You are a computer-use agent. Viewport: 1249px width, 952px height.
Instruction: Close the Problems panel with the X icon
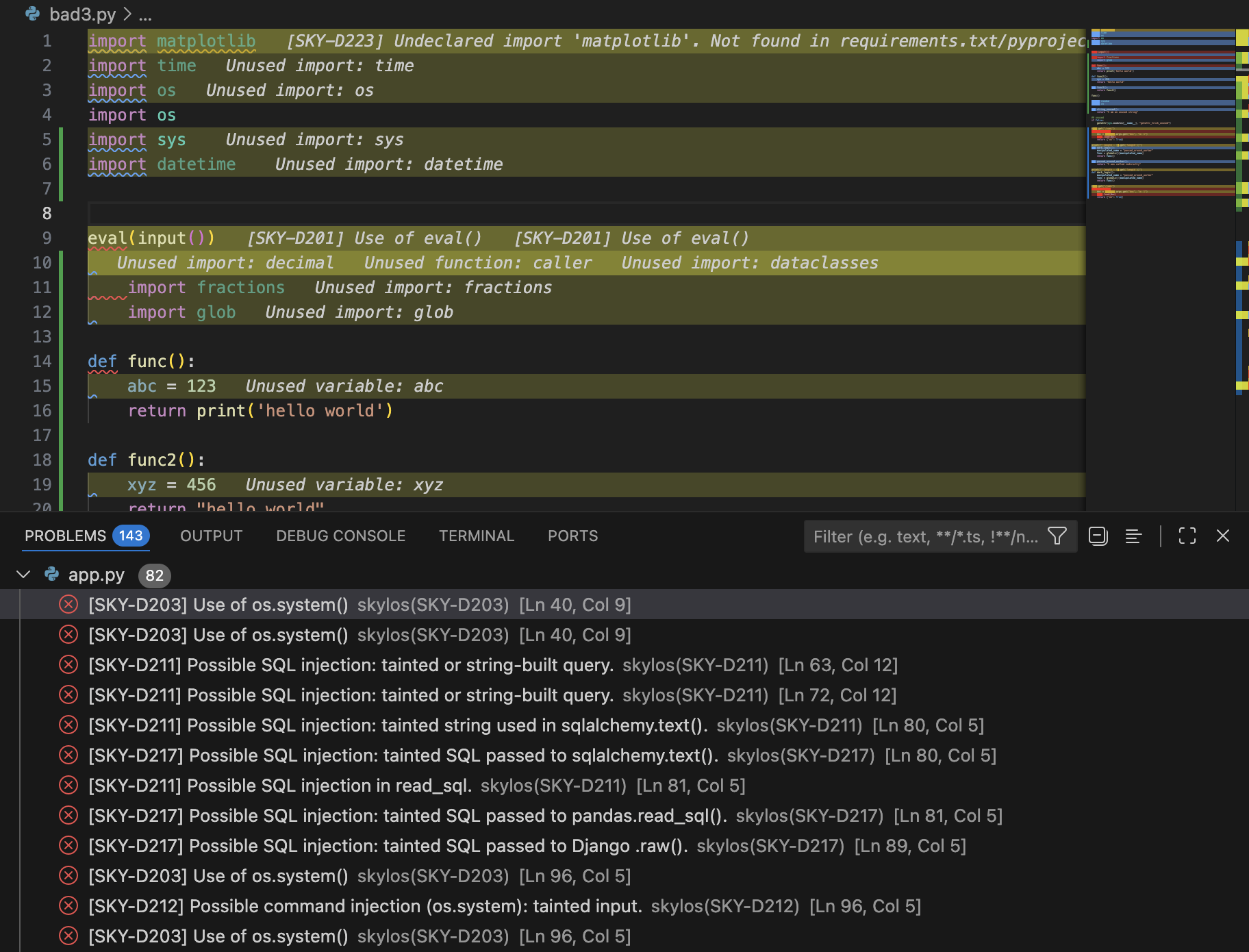click(x=1223, y=536)
